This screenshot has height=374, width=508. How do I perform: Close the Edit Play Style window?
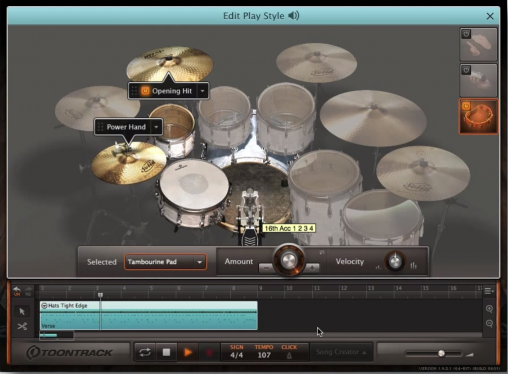coord(490,16)
